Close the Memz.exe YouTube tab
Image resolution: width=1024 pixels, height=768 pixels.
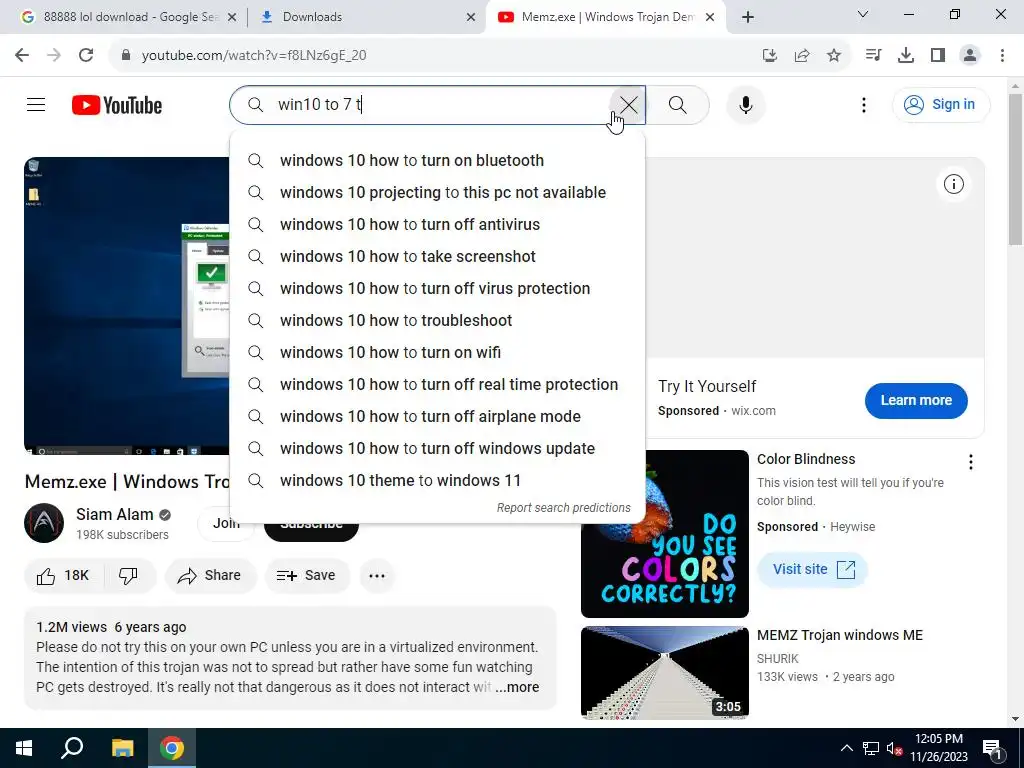coord(710,17)
